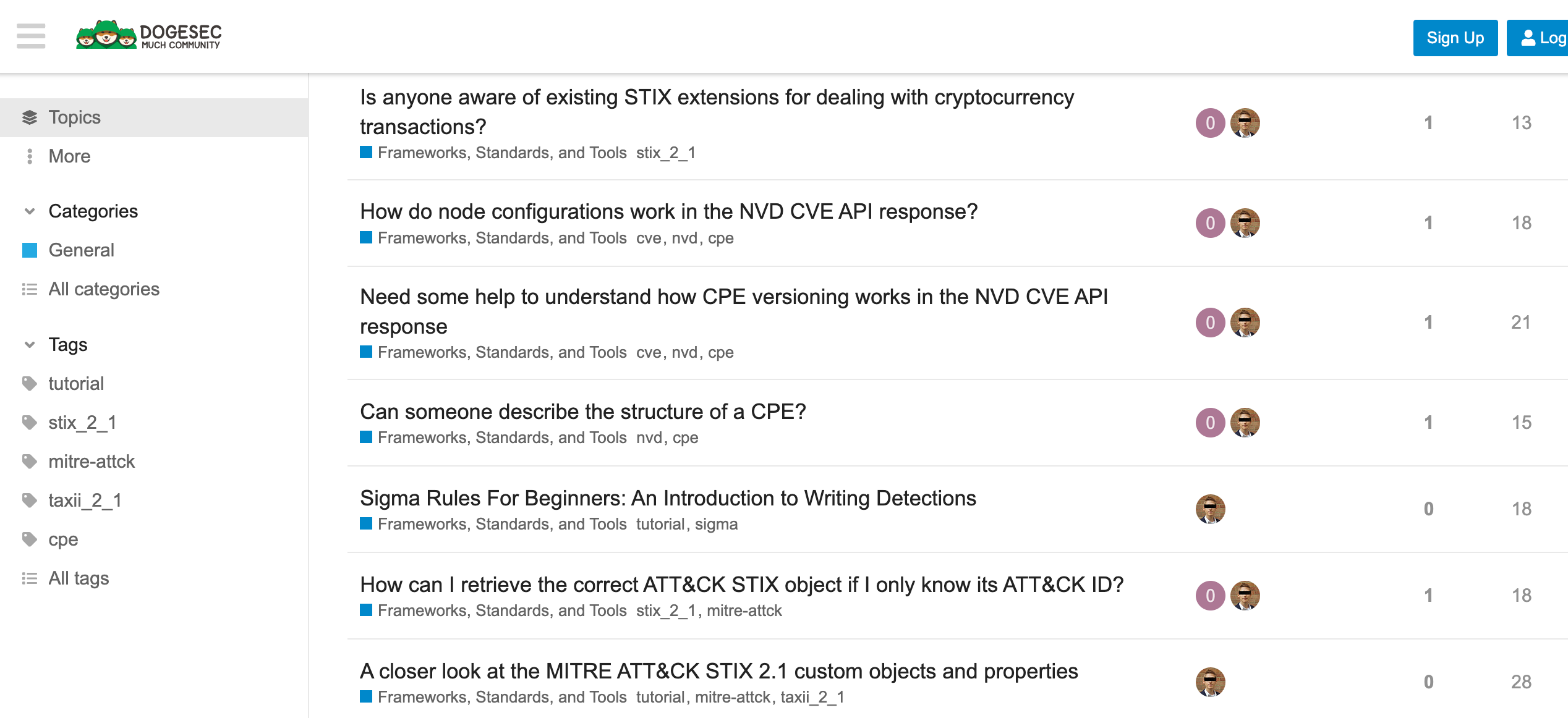Viewport: 1568px width, 718px height.
Task: Click the blue General category color square
Action: [30, 250]
